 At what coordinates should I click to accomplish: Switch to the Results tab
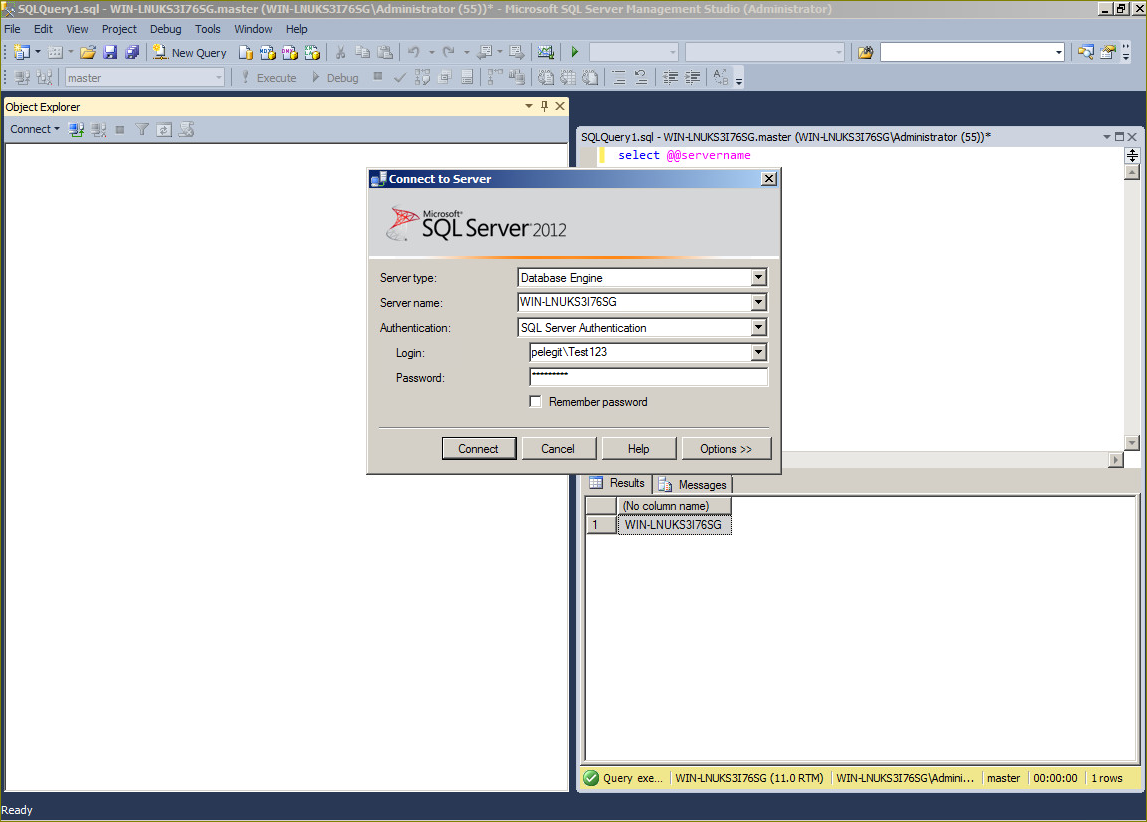pyautogui.click(x=617, y=483)
